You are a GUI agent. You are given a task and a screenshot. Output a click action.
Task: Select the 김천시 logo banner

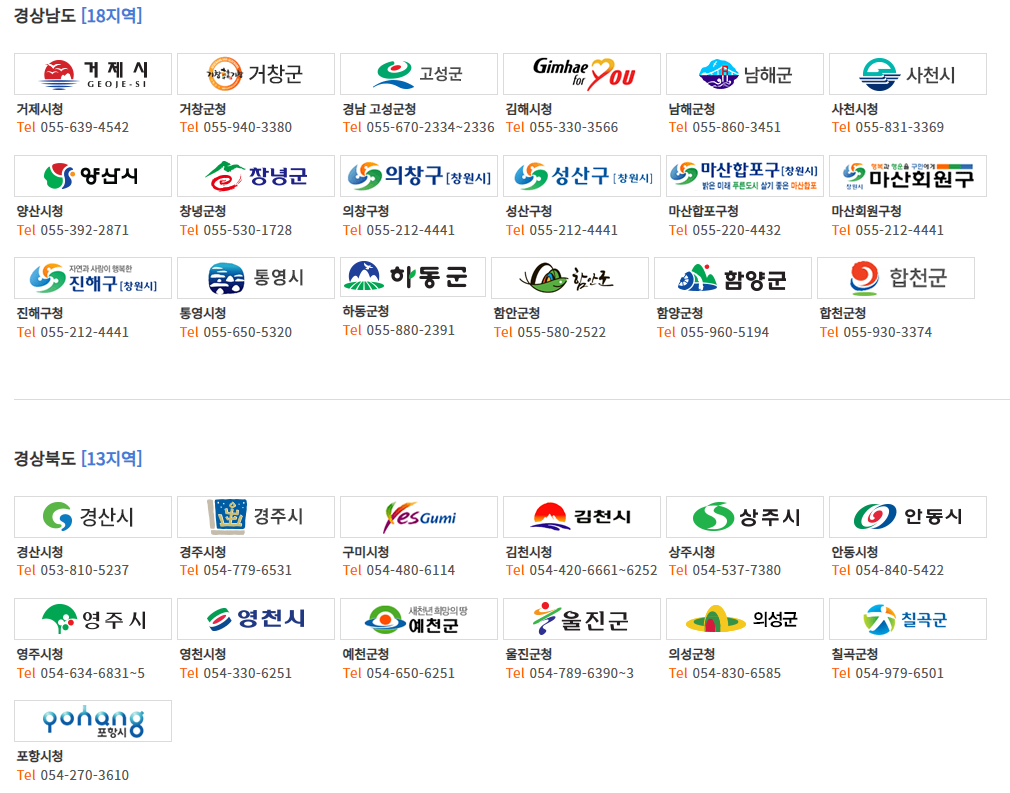click(x=582, y=517)
